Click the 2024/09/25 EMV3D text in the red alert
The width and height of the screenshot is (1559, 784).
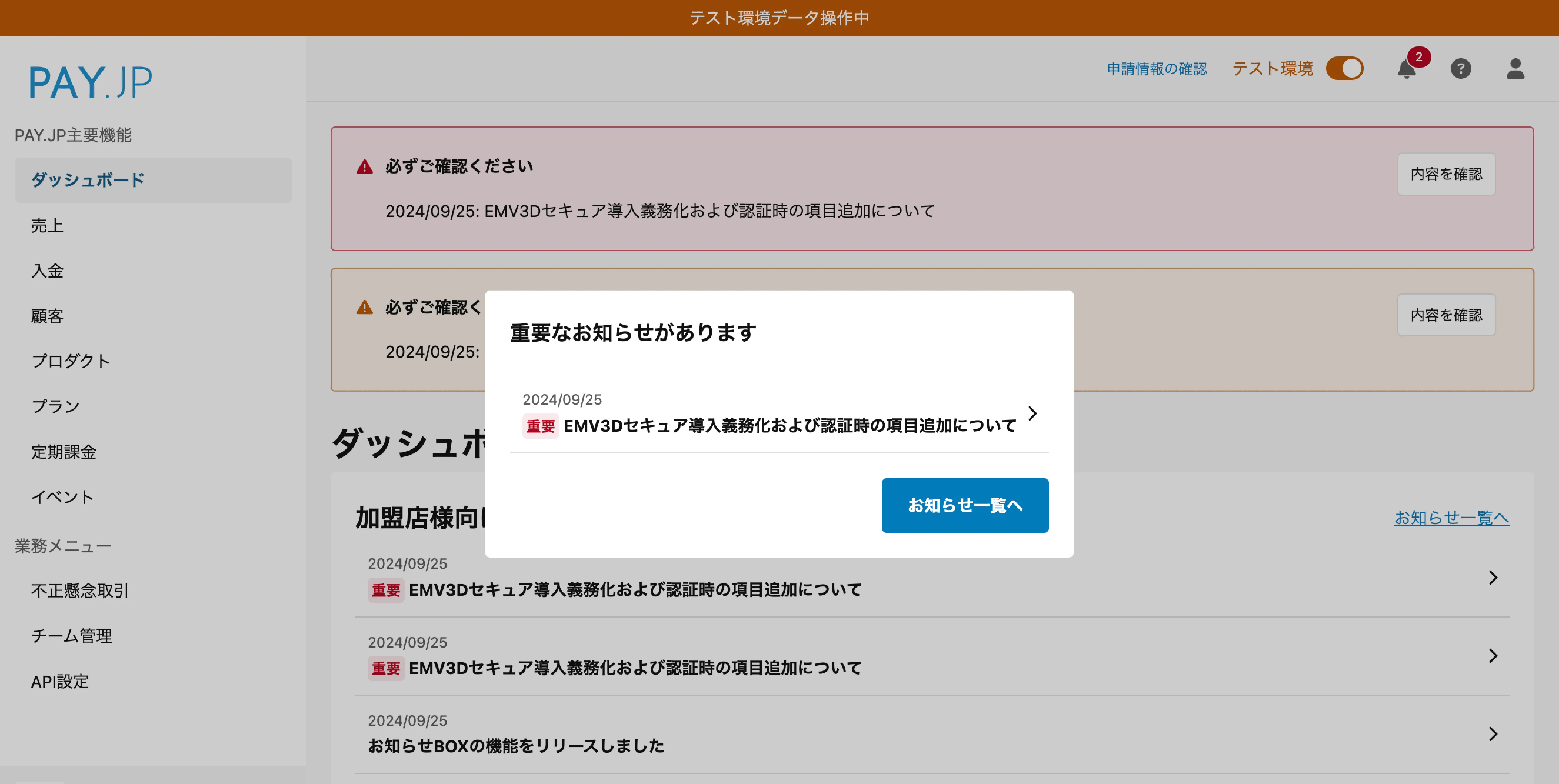tap(660, 211)
